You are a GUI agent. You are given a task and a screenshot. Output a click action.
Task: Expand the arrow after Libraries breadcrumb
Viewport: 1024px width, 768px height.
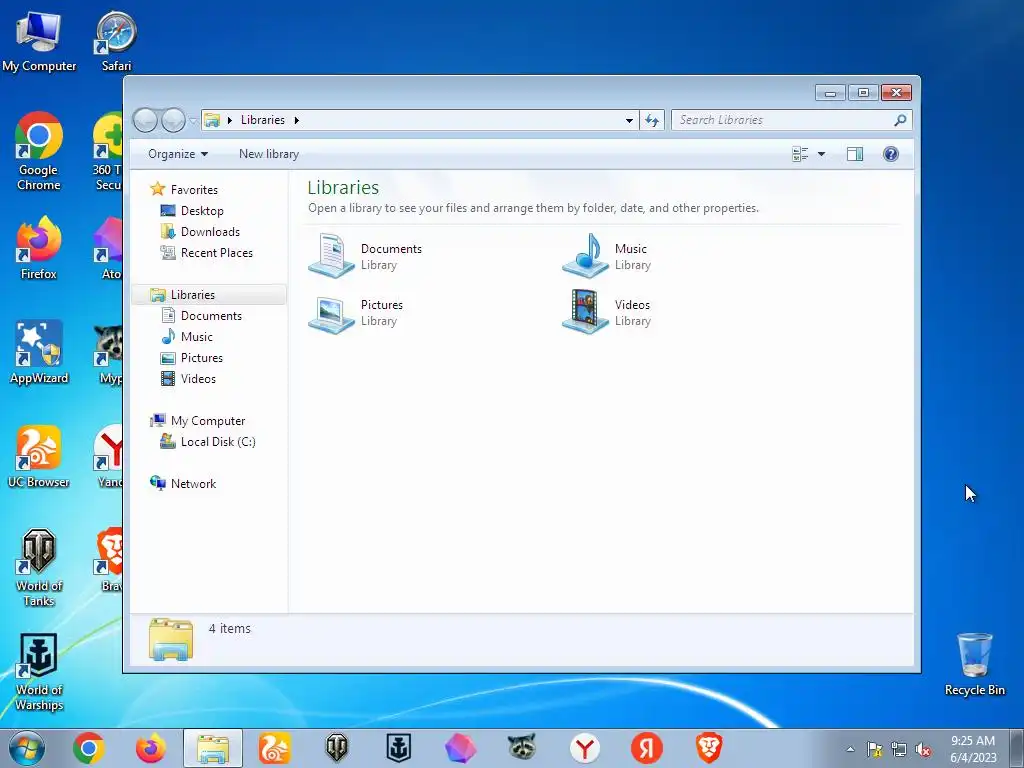(296, 120)
